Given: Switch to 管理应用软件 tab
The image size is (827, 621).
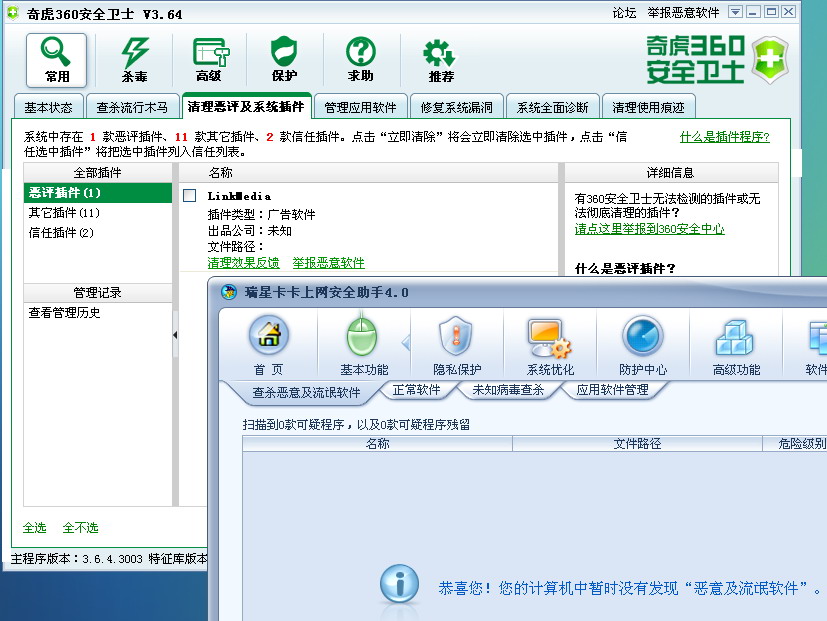Looking at the screenshot, I should 360,107.
